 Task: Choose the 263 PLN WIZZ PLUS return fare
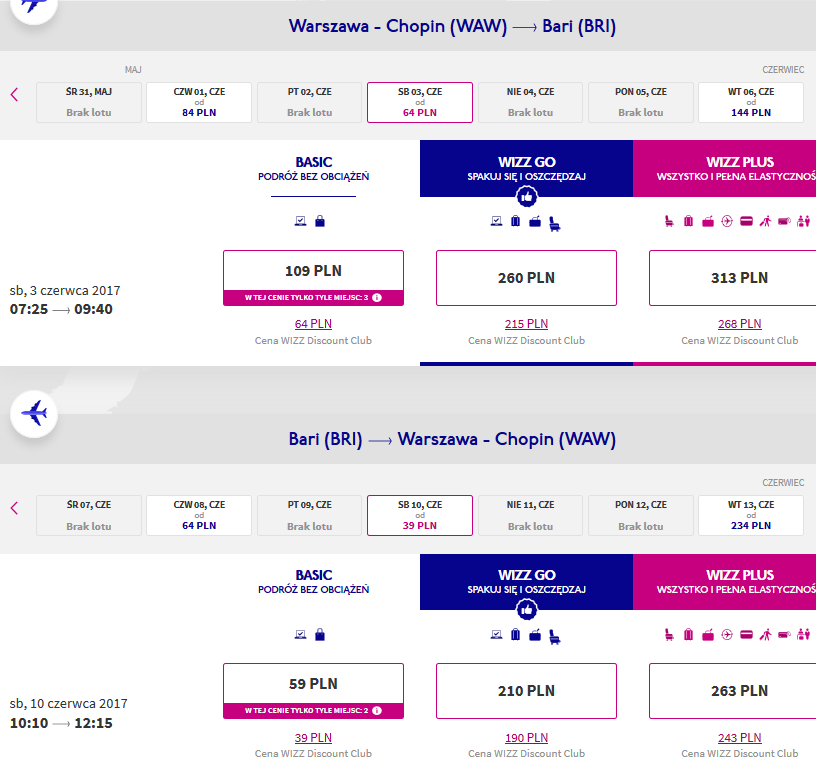click(734, 691)
